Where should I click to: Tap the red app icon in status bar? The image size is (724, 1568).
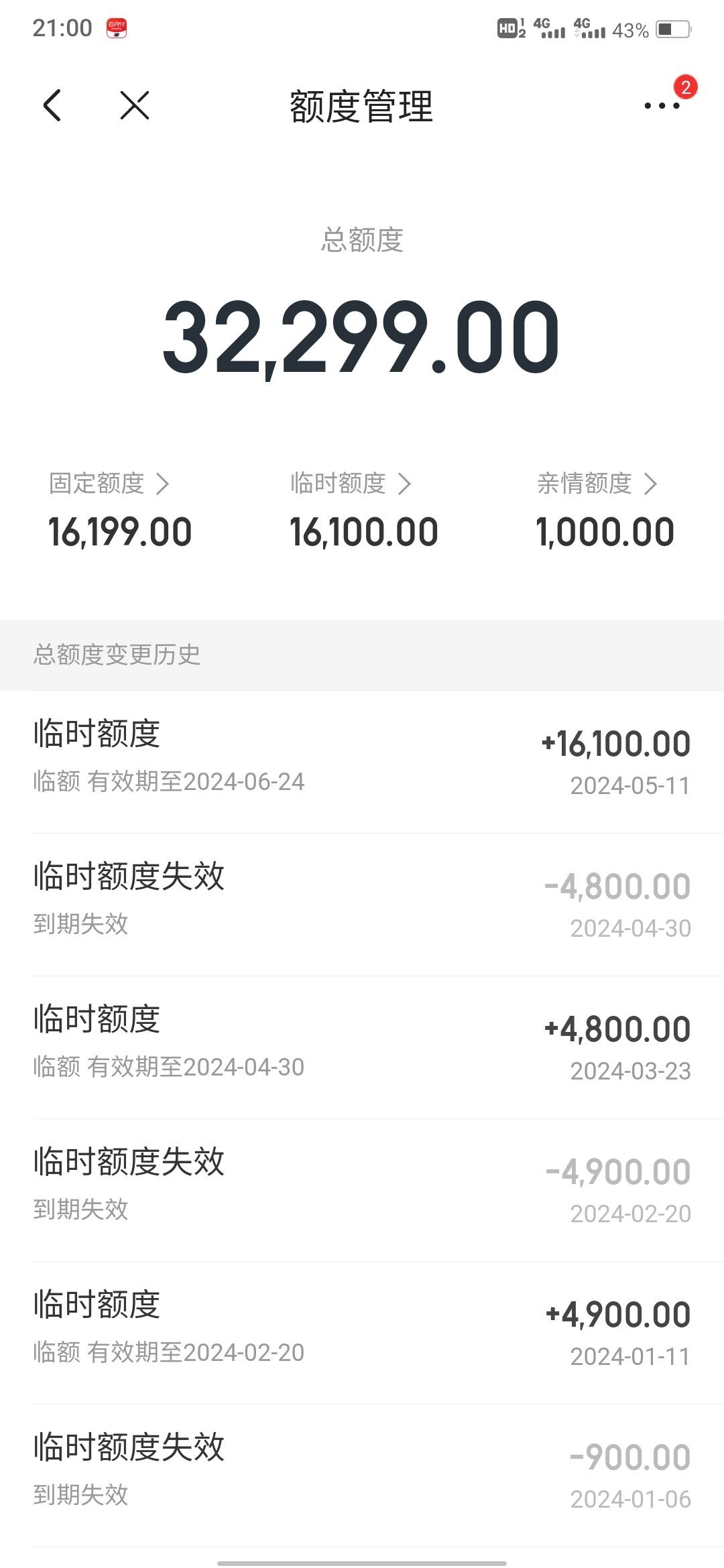click(x=117, y=29)
